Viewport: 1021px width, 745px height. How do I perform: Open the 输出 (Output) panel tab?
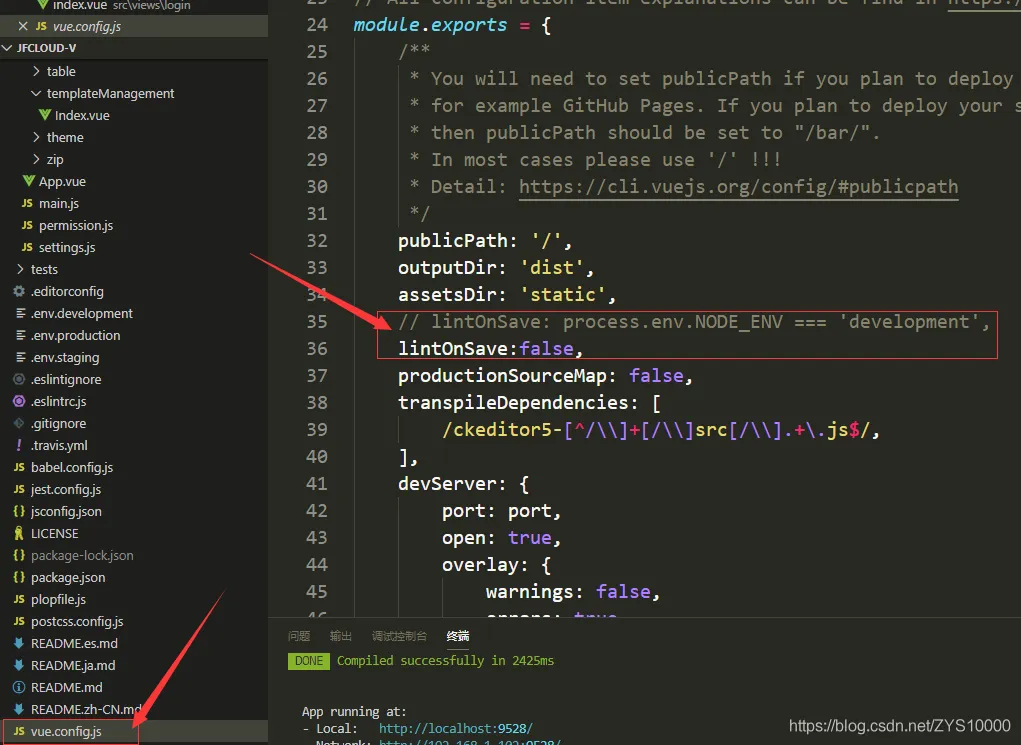tap(341, 636)
